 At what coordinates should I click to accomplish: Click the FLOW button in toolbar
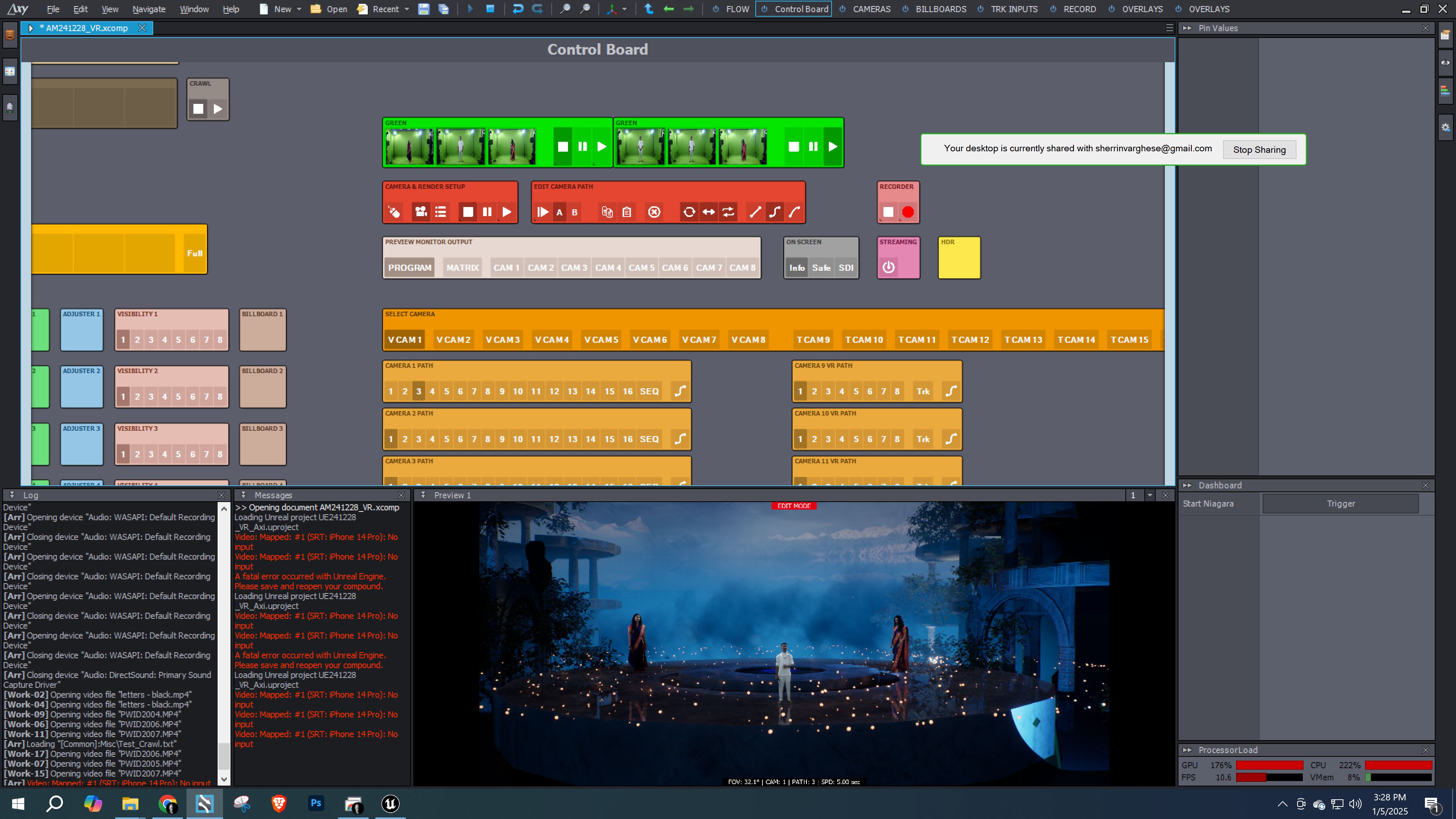(737, 9)
